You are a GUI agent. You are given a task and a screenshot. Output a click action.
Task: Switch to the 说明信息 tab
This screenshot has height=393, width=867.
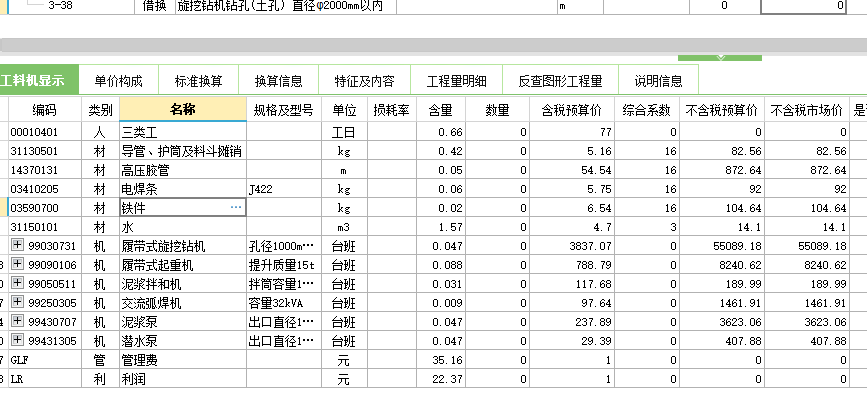click(x=658, y=81)
